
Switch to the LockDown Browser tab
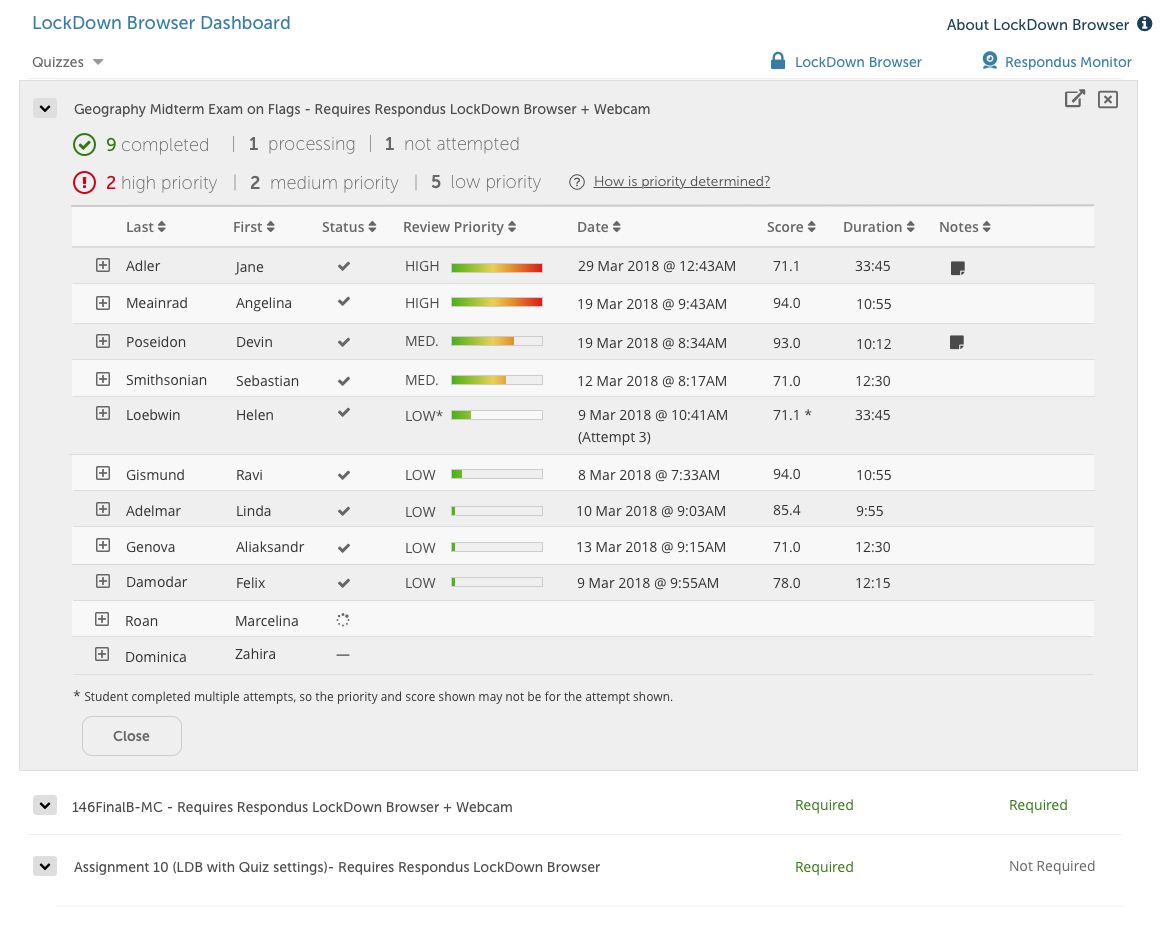click(x=856, y=61)
